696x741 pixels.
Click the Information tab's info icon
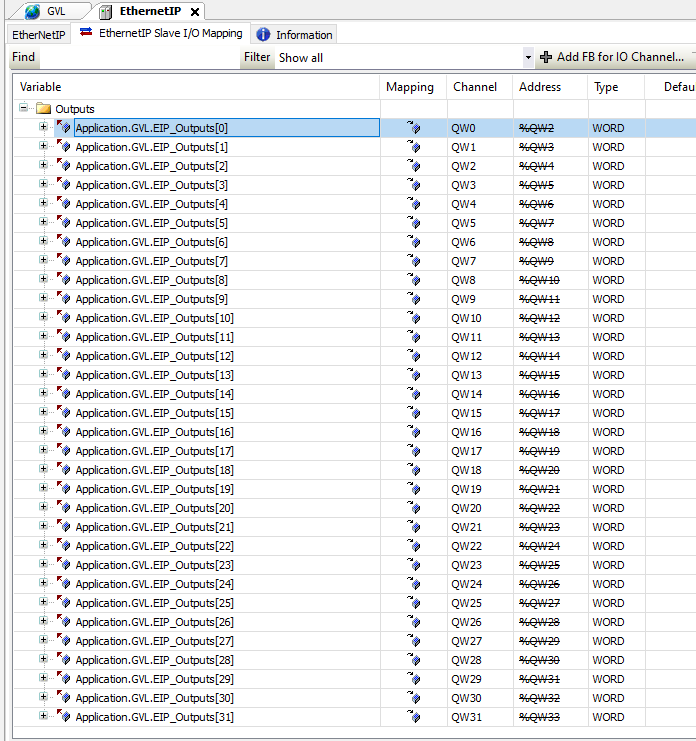(x=263, y=34)
